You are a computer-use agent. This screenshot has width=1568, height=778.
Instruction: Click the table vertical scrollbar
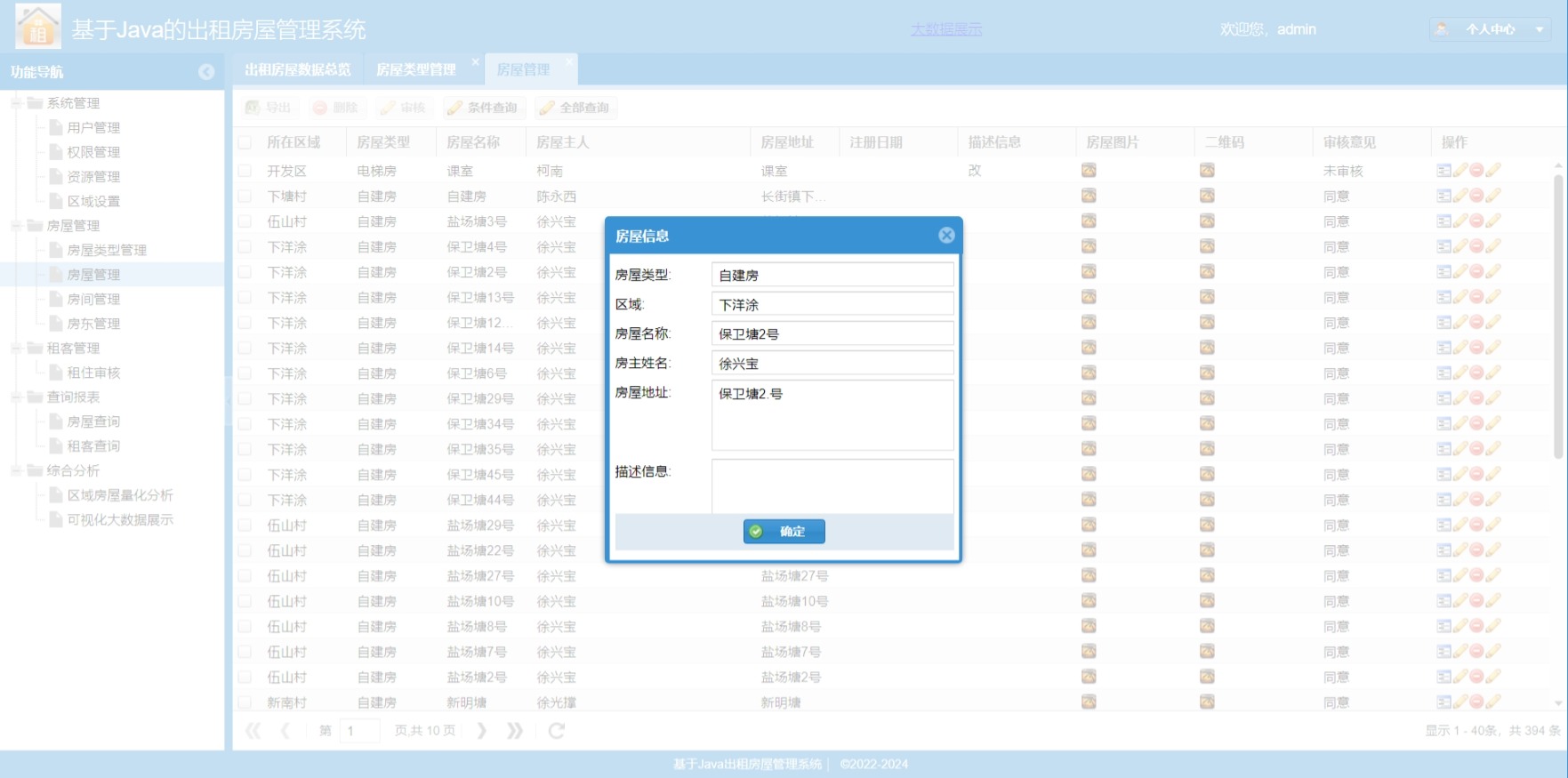pos(1557,316)
